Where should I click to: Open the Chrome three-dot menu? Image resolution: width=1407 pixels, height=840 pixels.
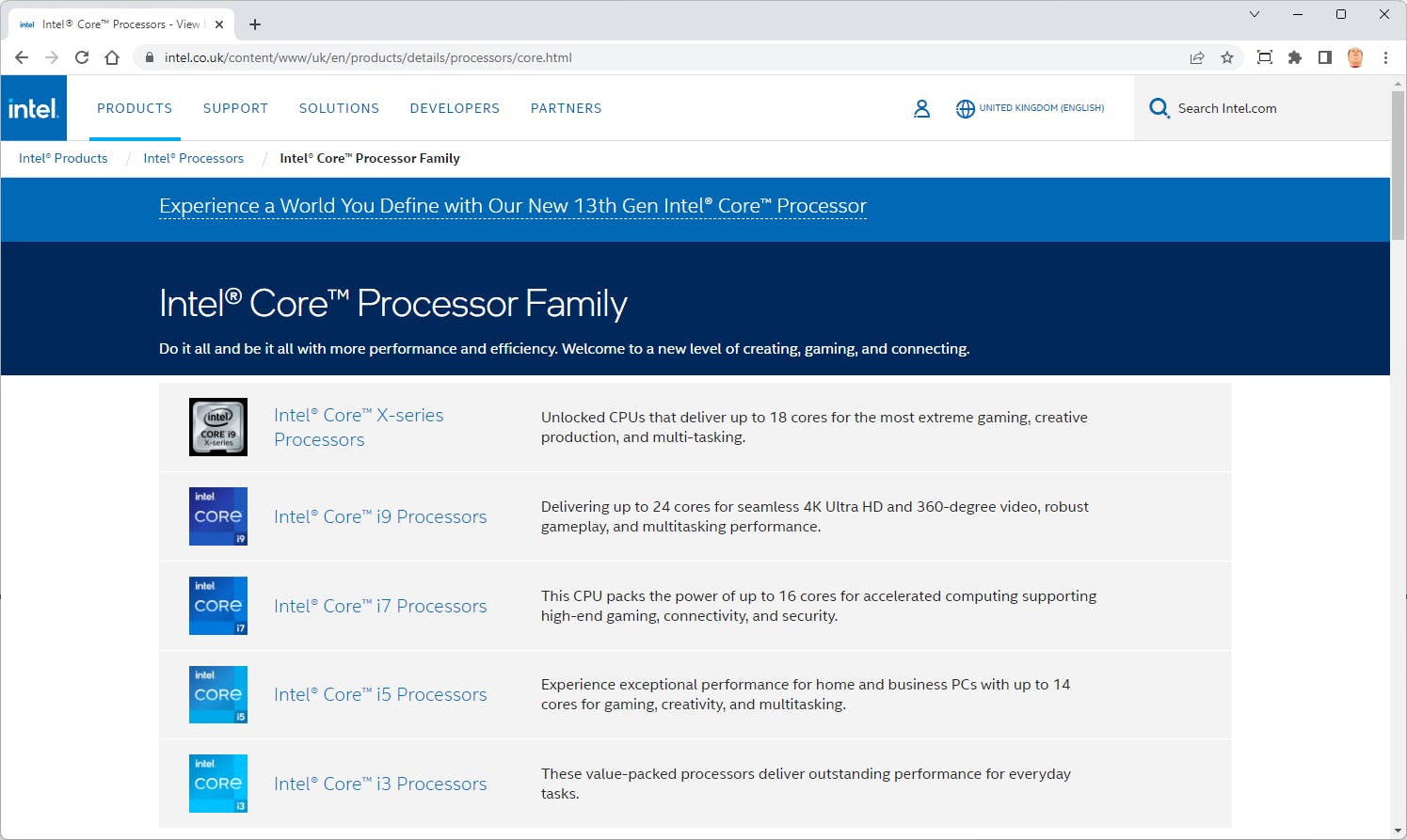point(1385,57)
